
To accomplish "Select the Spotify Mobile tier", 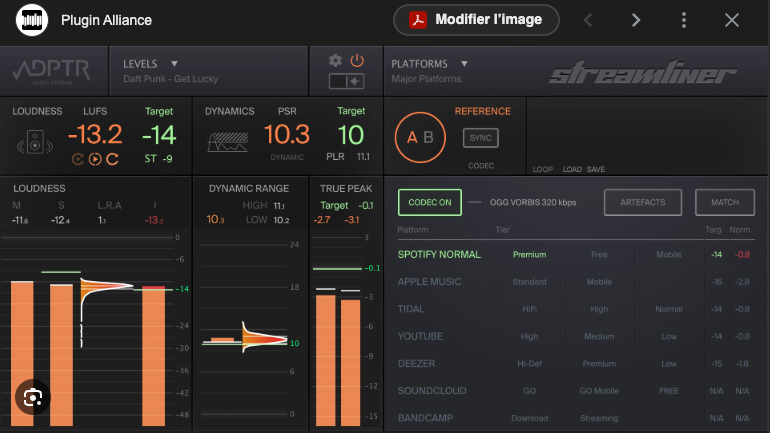I will pos(669,255).
